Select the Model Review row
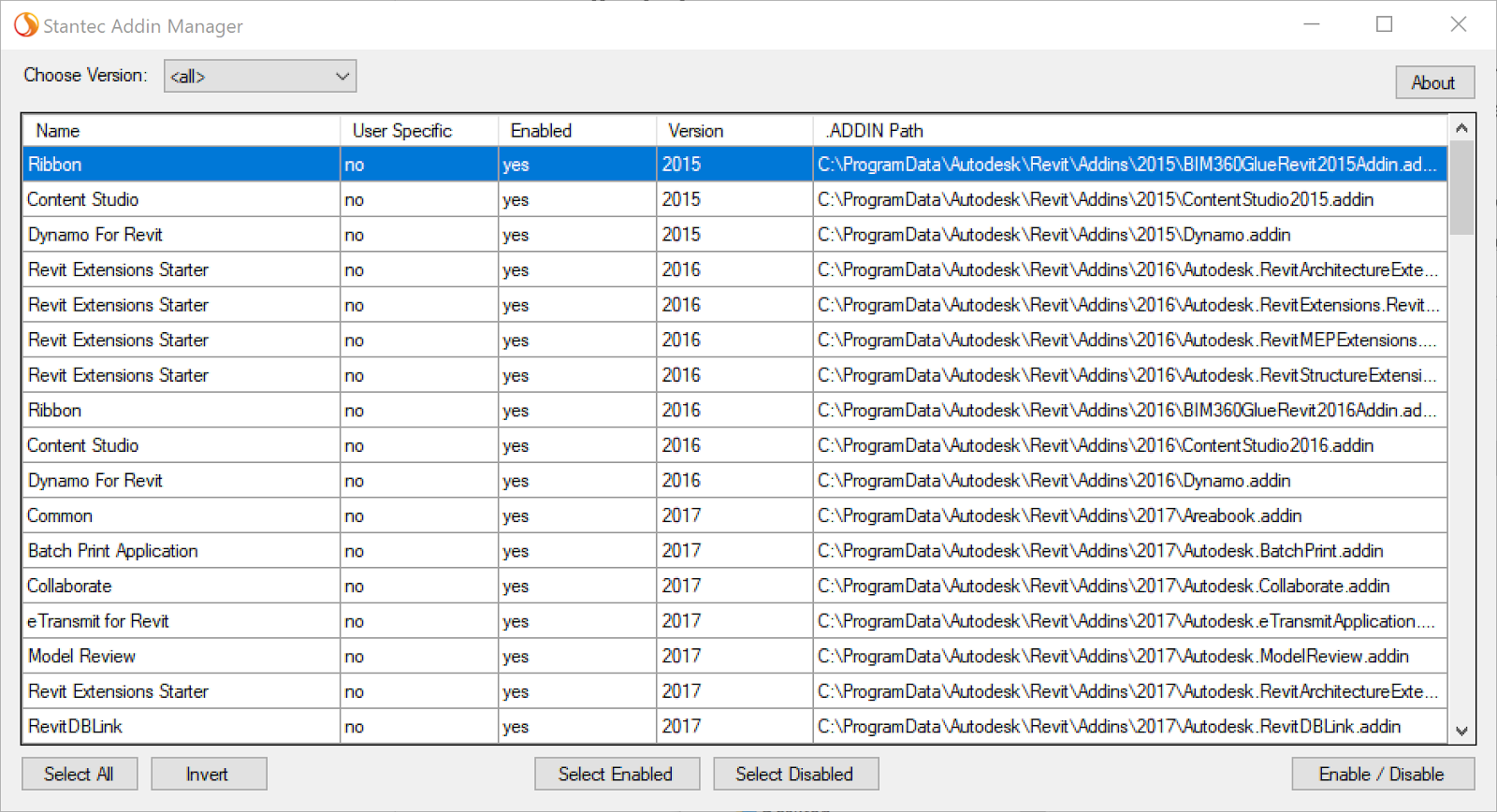The width and height of the screenshot is (1497, 812). point(734,656)
